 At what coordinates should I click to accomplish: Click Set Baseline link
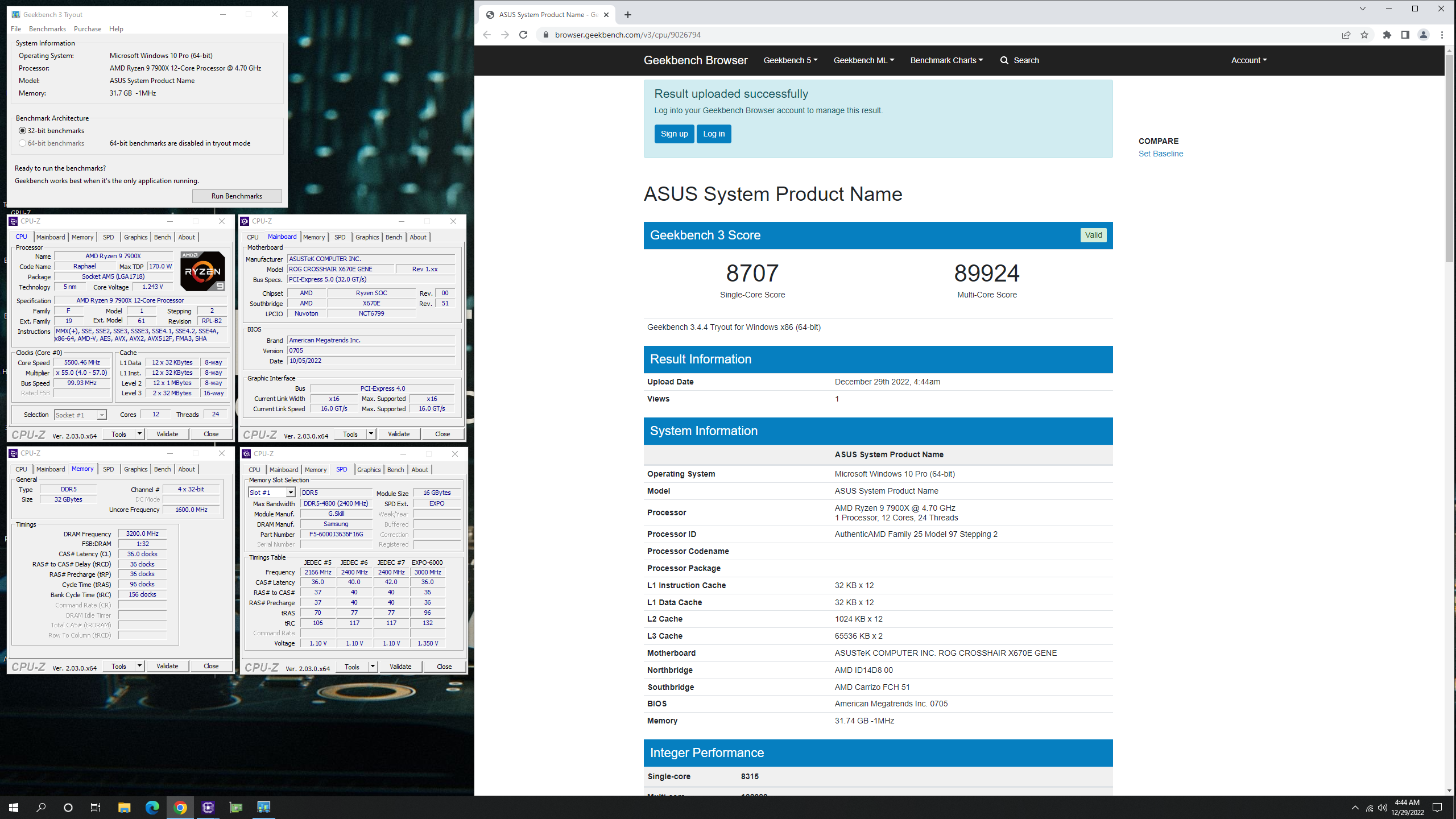[1160, 154]
